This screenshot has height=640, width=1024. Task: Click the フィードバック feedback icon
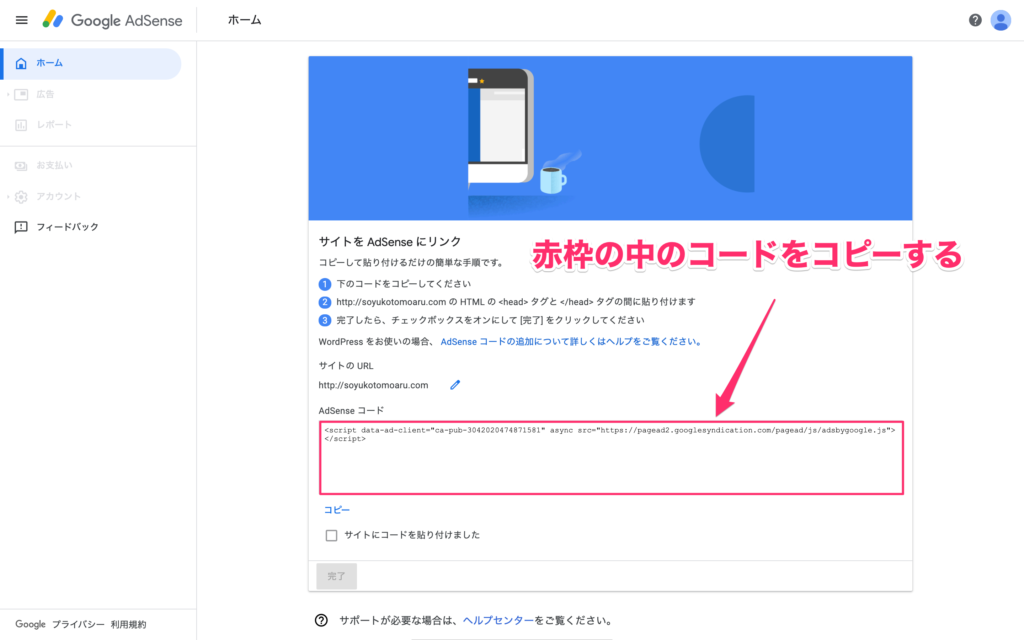21,227
